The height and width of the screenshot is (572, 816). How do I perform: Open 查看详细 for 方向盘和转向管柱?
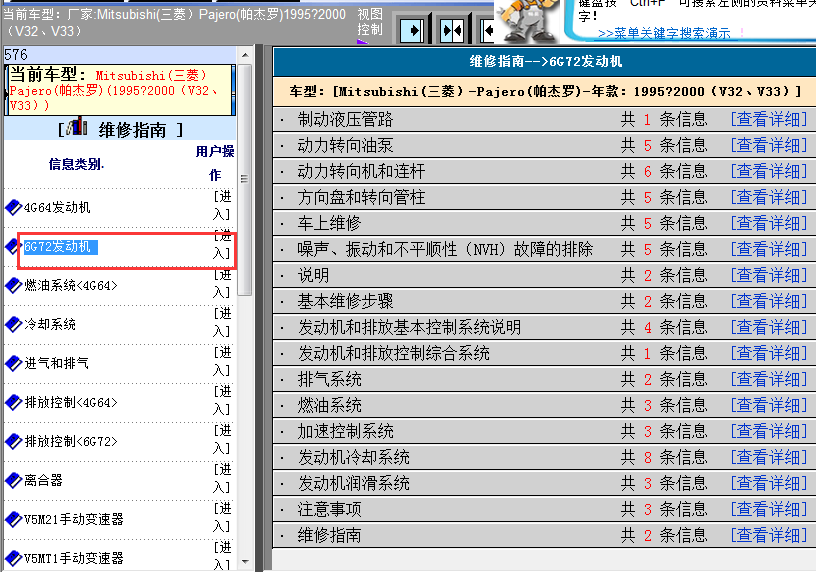pos(769,197)
